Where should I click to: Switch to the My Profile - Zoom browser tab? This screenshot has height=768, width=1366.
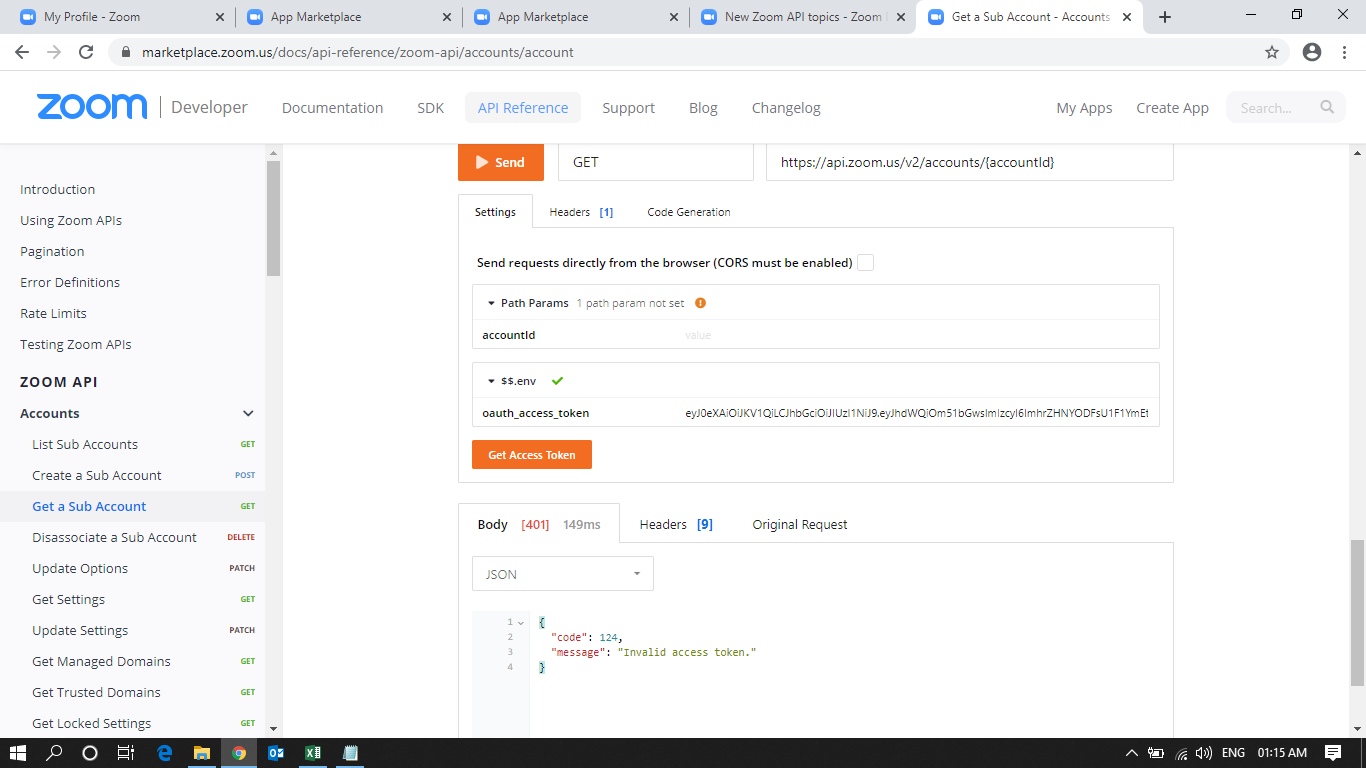click(x=121, y=17)
